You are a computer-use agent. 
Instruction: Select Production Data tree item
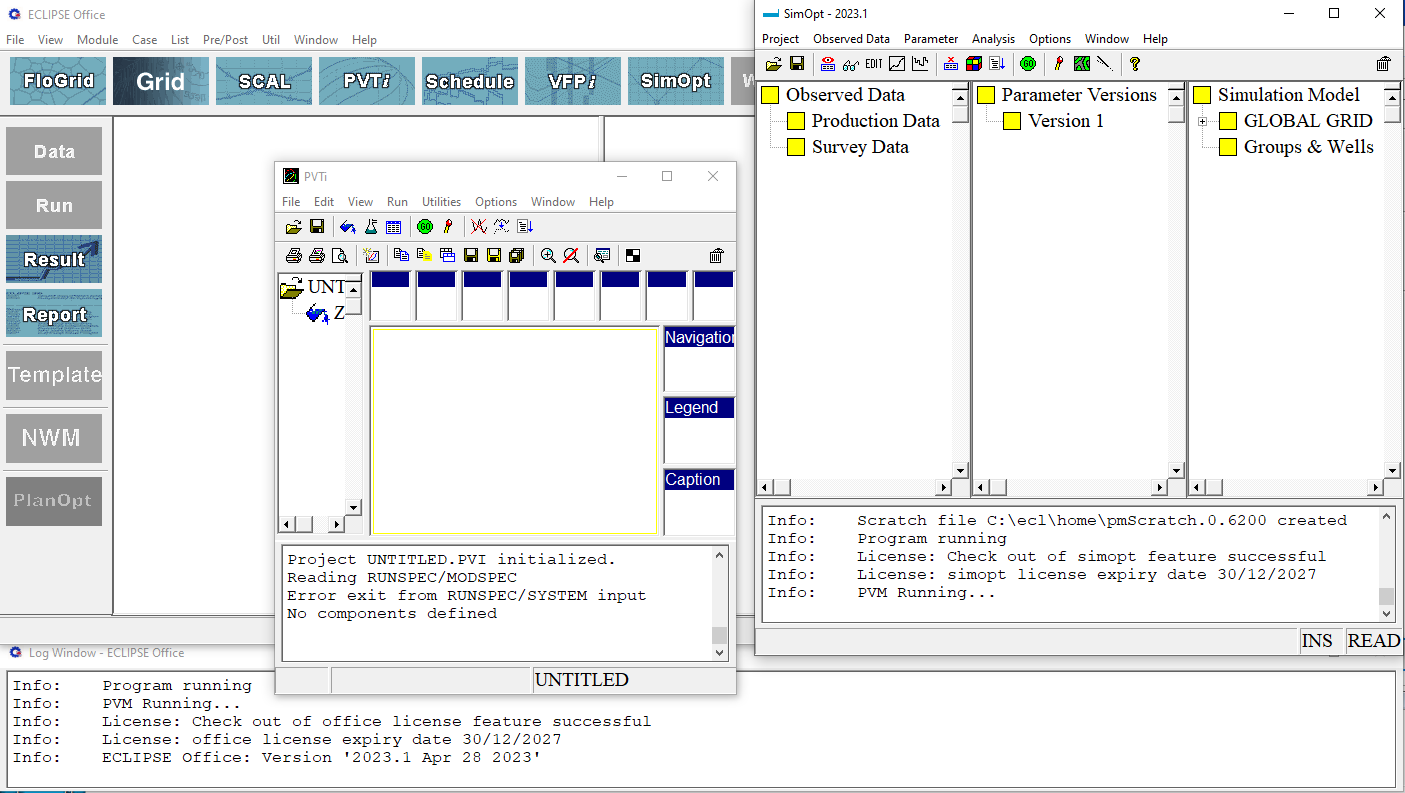(875, 121)
